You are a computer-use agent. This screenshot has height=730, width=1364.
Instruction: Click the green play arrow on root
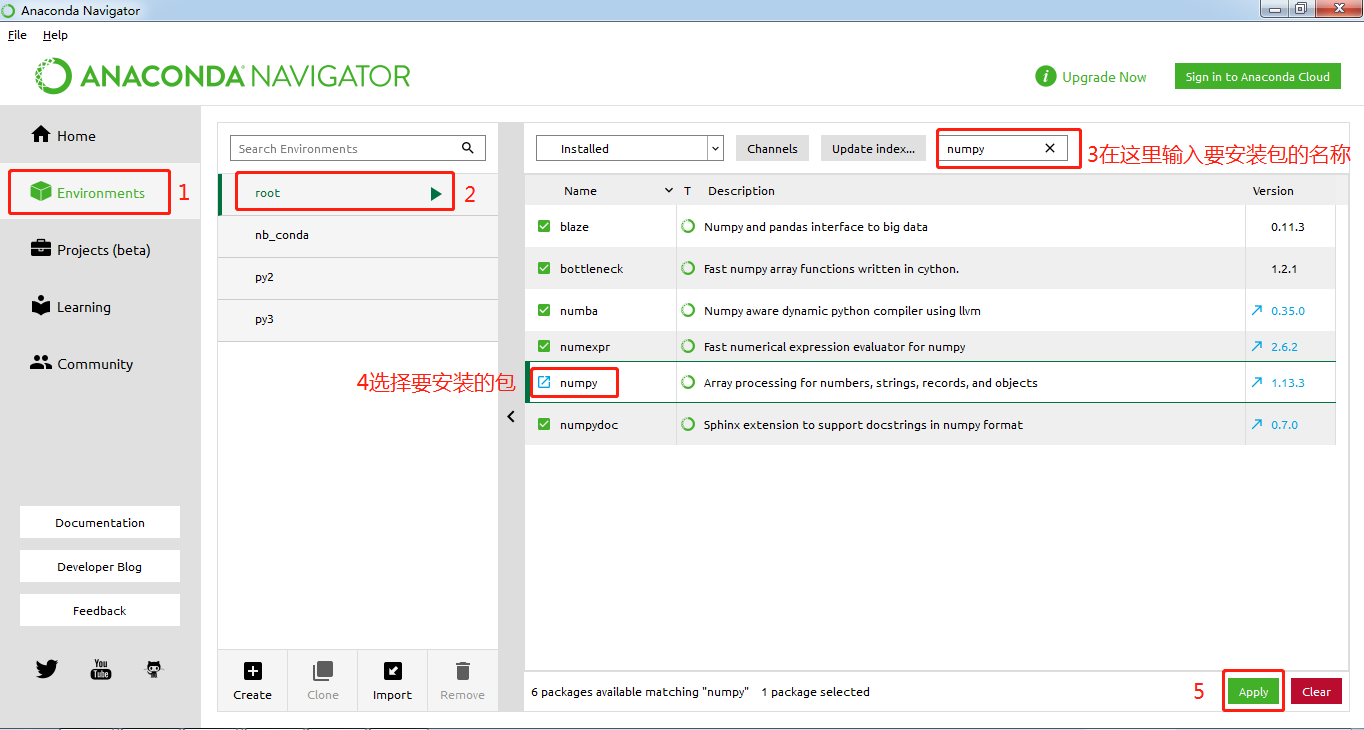tap(436, 193)
